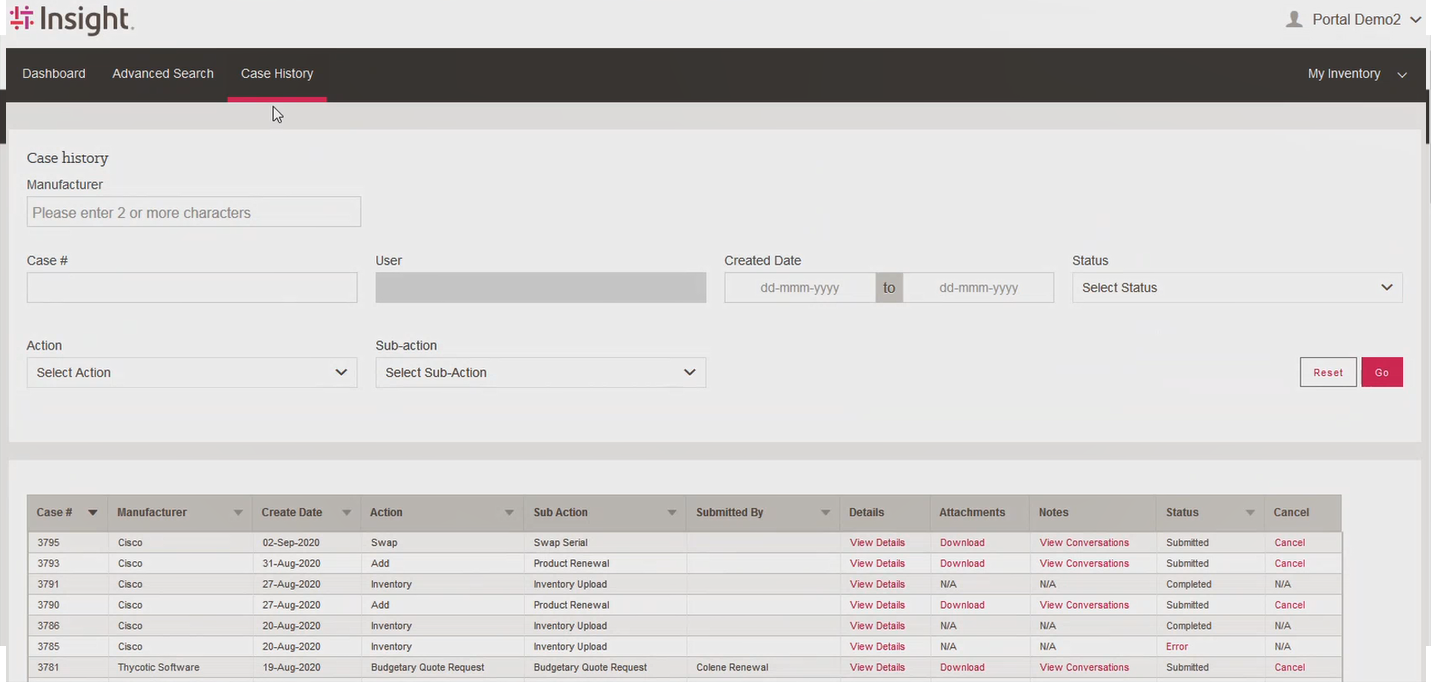Viewport: 1431px width, 682px height.
Task: Expand the Select Status dropdown
Action: (x=1237, y=287)
